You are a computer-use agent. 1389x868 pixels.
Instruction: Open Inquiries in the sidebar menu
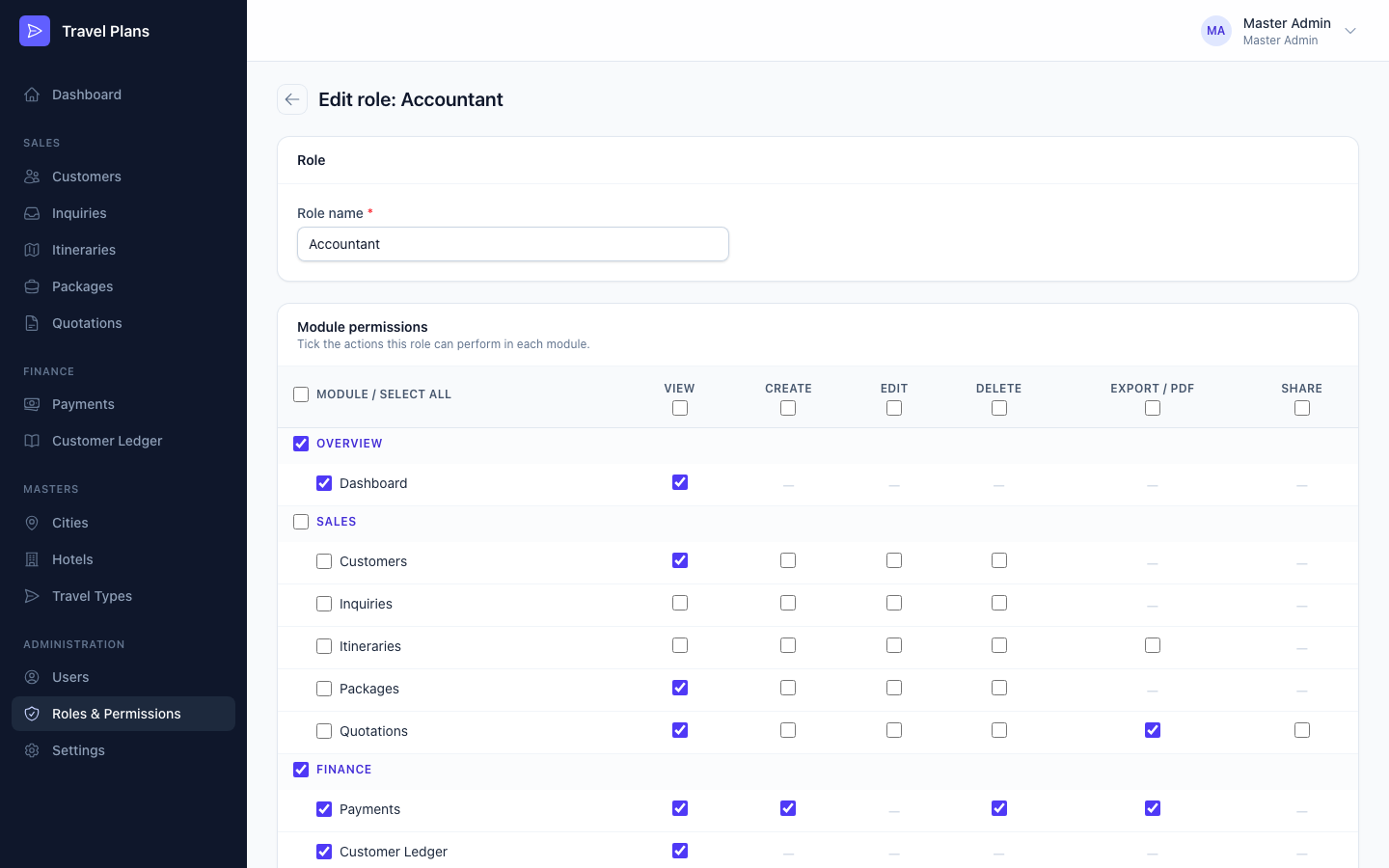point(123,213)
